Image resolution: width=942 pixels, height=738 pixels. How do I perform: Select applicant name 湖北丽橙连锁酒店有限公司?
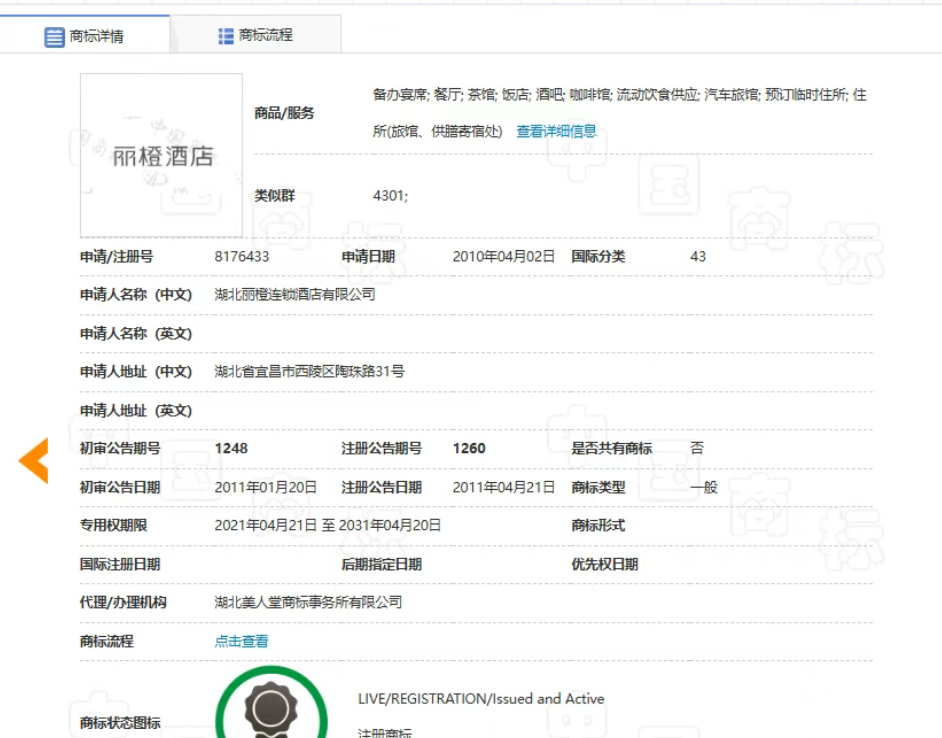click(x=295, y=294)
